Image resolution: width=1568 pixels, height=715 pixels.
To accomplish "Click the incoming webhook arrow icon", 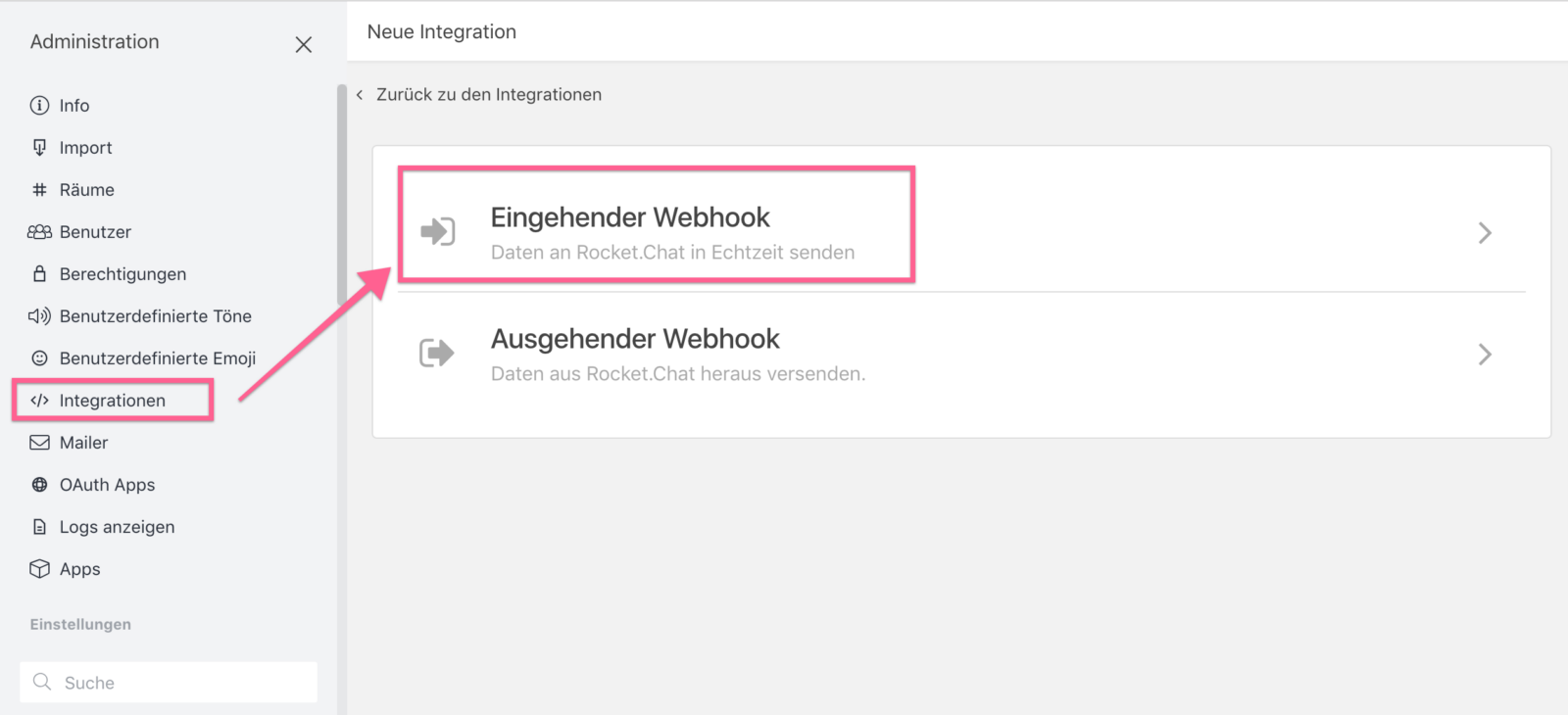I will tap(438, 232).
